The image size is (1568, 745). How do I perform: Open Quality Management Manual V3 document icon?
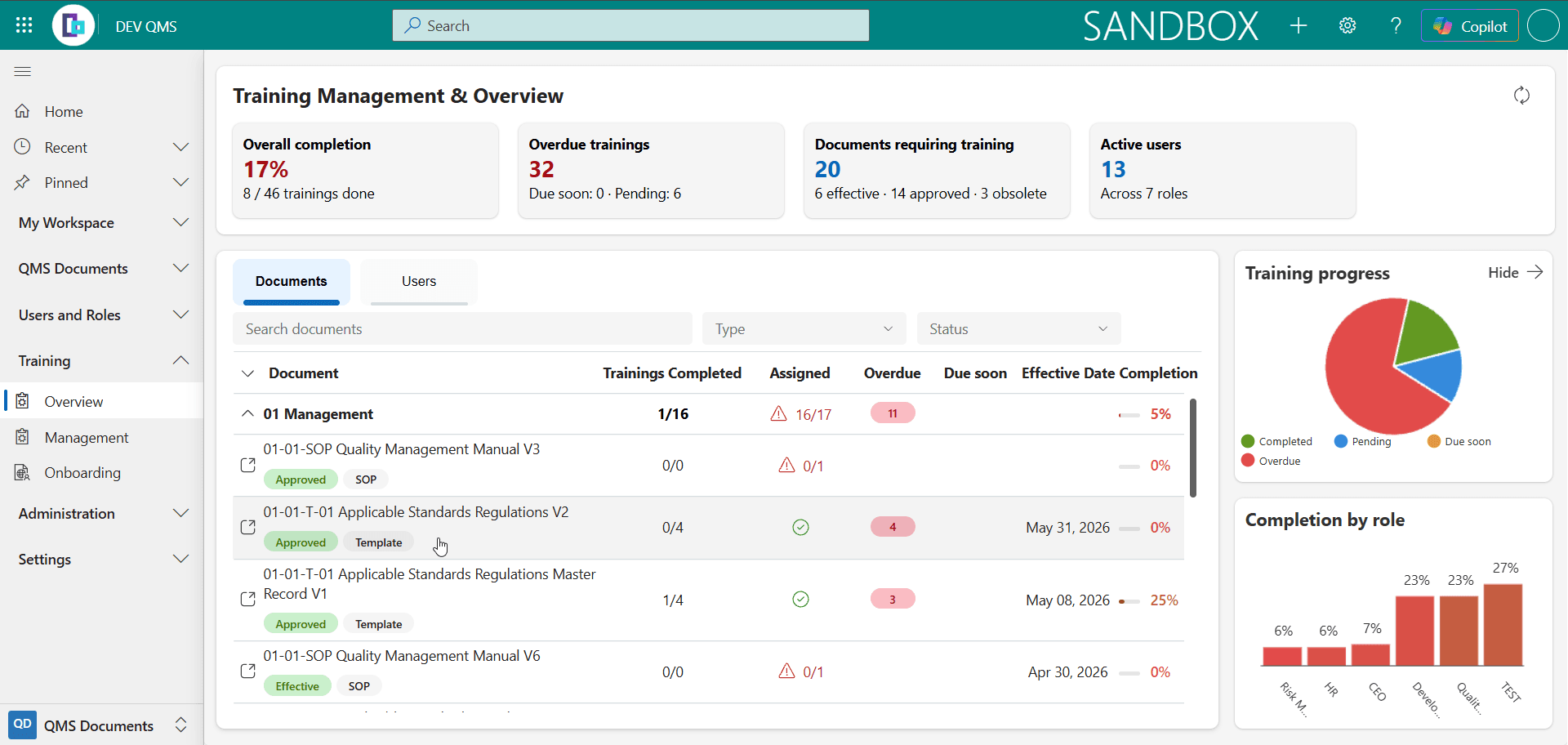coord(248,465)
